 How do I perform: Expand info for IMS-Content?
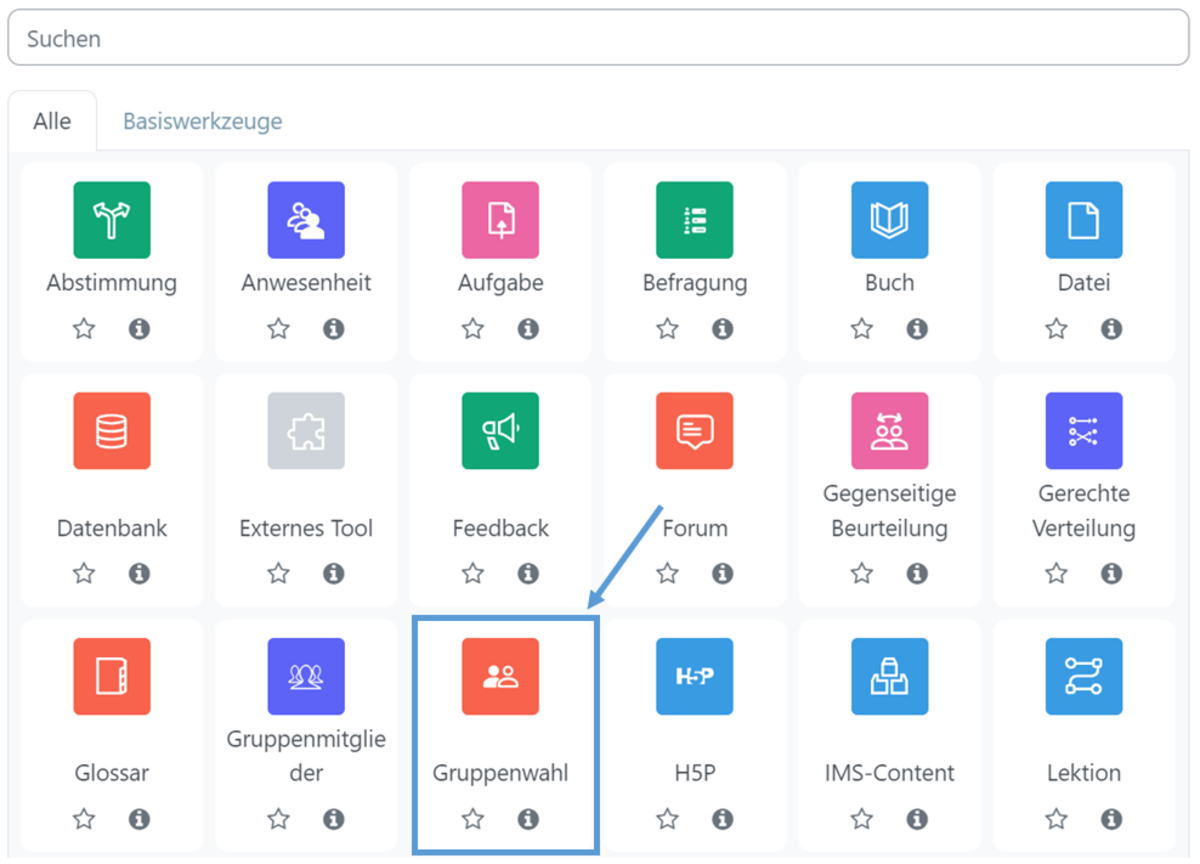coord(917,819)
